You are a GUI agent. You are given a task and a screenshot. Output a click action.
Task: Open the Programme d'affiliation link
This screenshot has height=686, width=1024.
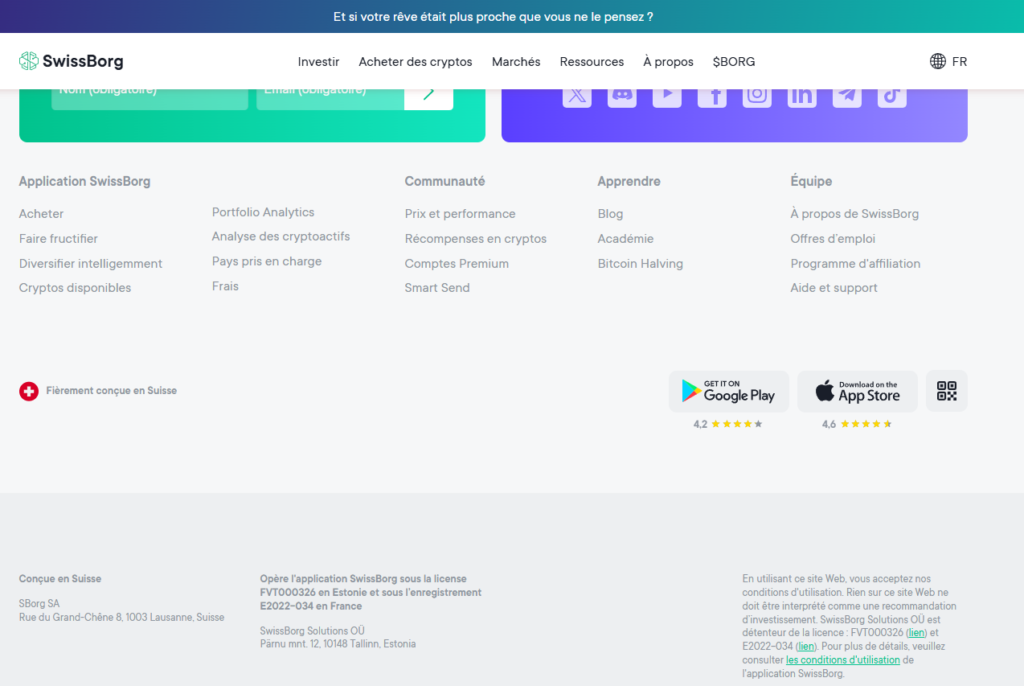click(856, 263)
